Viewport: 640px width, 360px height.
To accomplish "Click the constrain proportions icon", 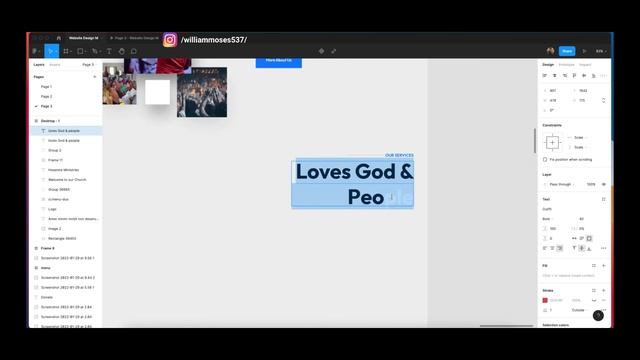I will click(x=604, y=100).
